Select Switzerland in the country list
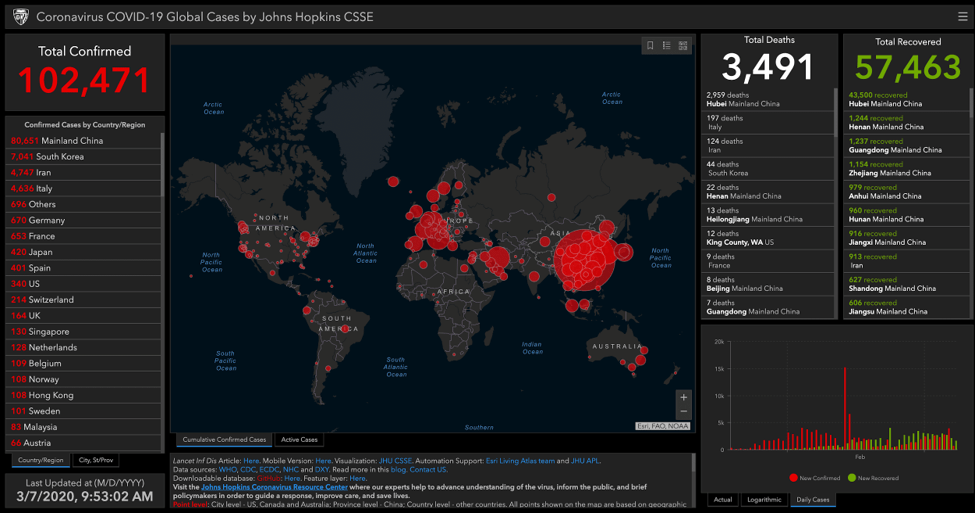 click(x=83, y=300)
